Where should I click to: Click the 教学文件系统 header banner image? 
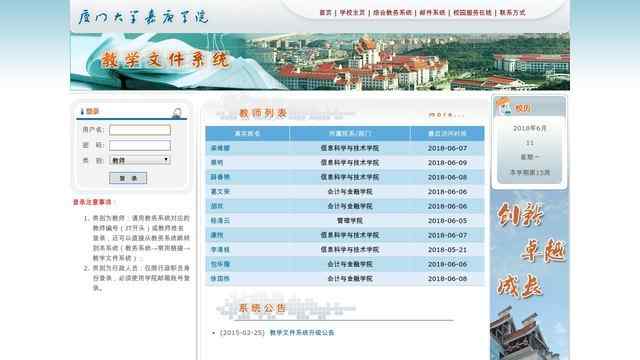320,62
